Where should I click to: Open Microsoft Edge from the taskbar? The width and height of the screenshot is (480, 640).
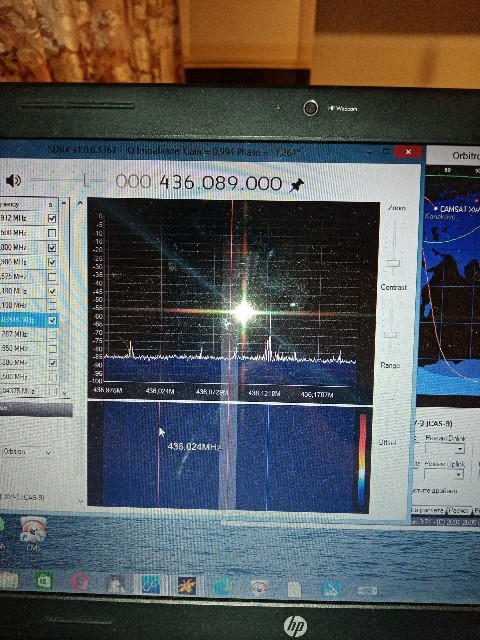coord(222,587)
